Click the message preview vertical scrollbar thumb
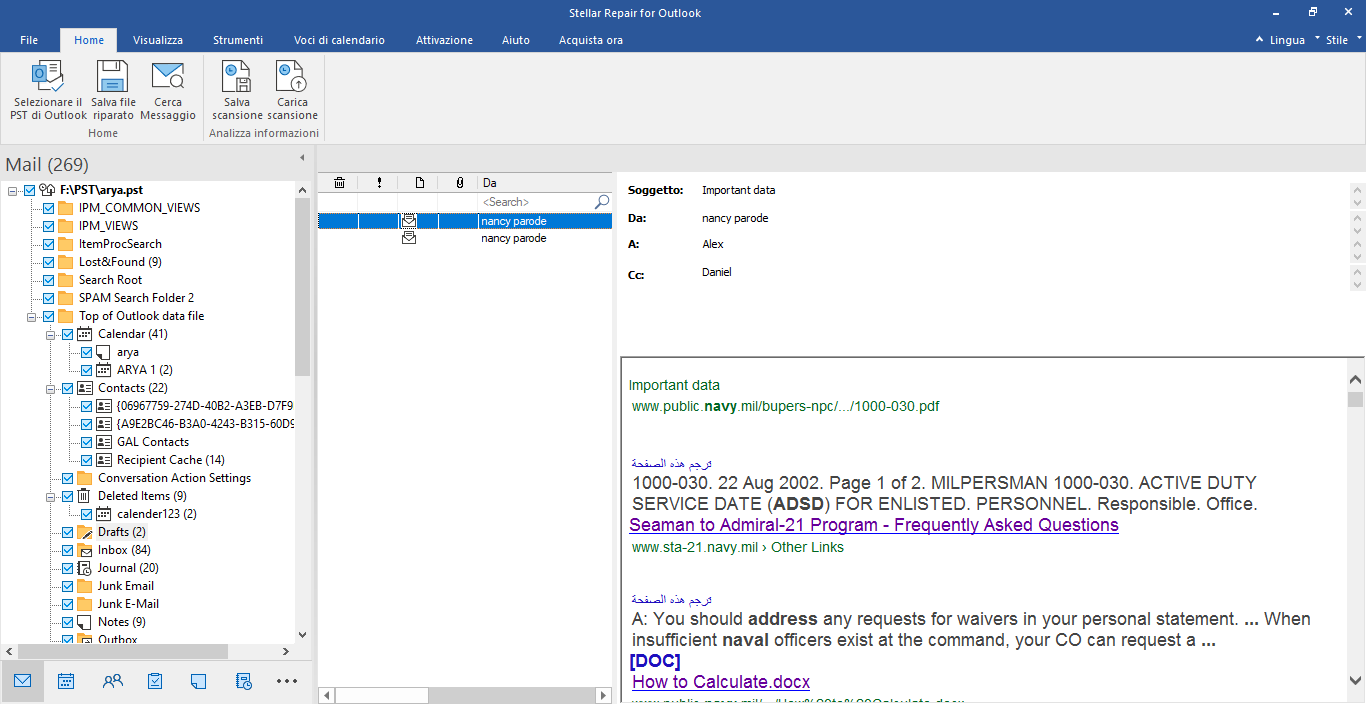Screen dimensions: 1366x704 click(x=1355, y=400)
